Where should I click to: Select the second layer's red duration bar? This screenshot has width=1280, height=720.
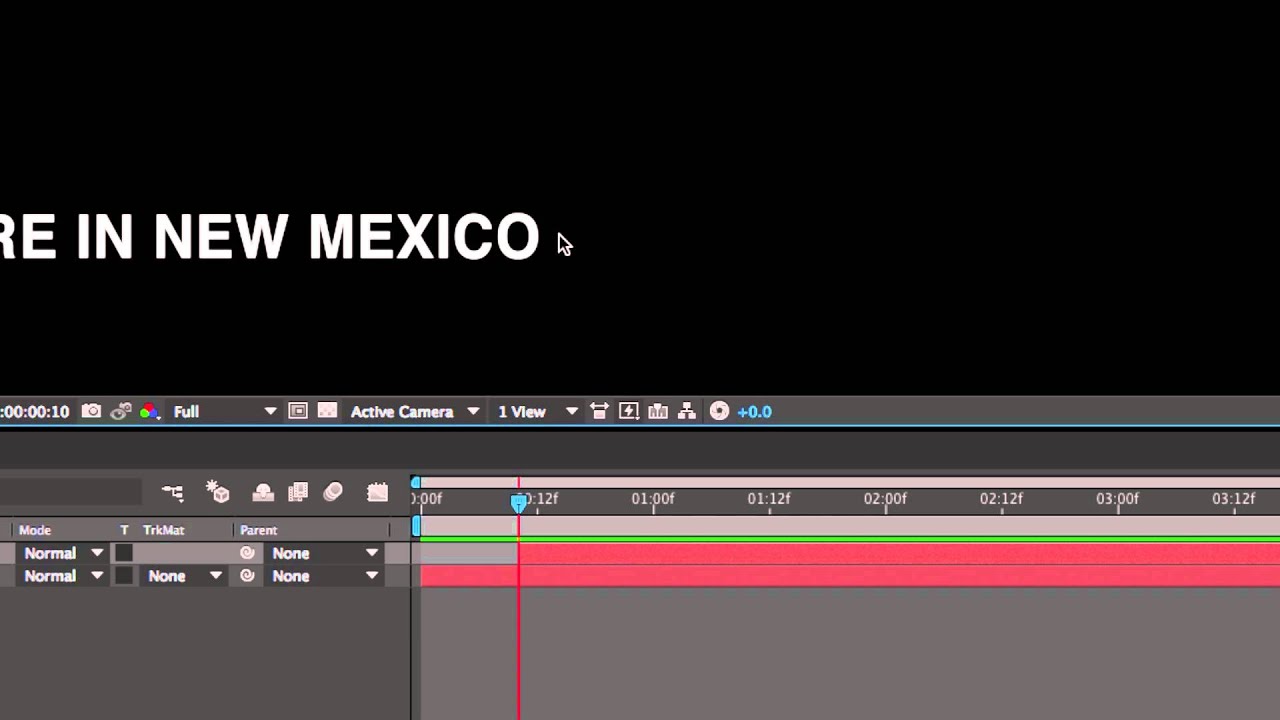[x=850, y=576]
